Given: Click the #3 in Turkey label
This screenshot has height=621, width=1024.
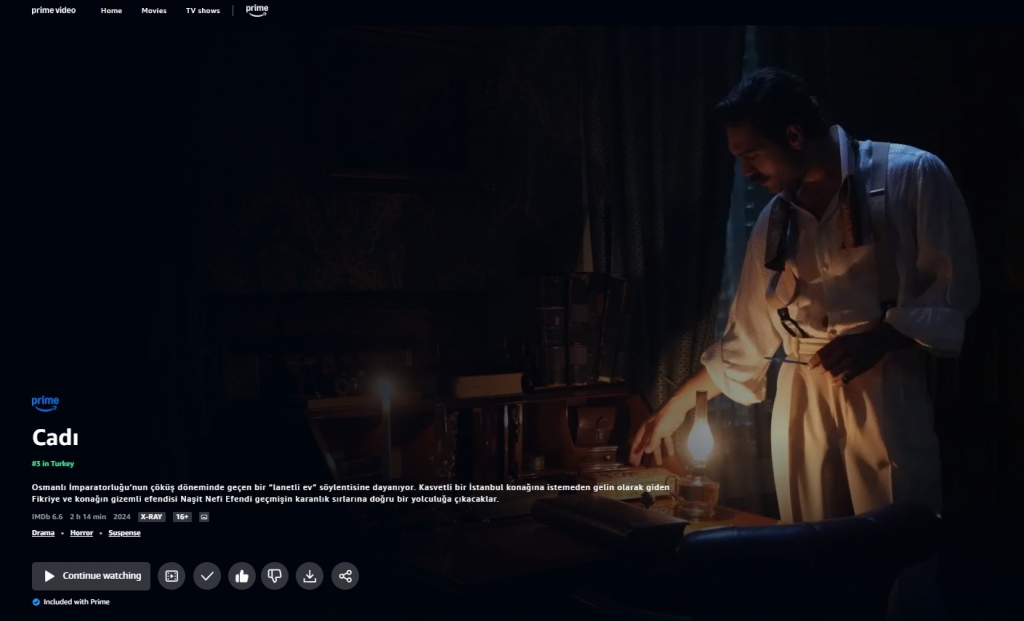Looking at the screenshot, I should pos(53,464).
